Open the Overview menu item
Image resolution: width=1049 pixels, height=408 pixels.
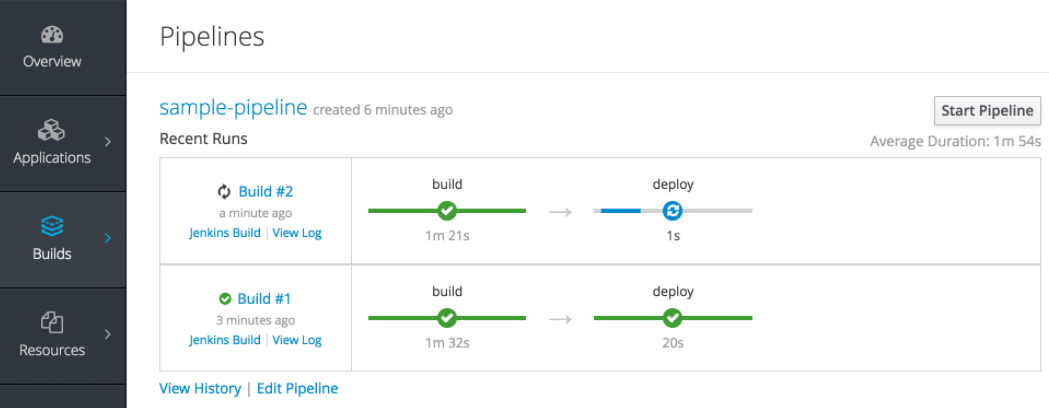(x=52, y=61)
